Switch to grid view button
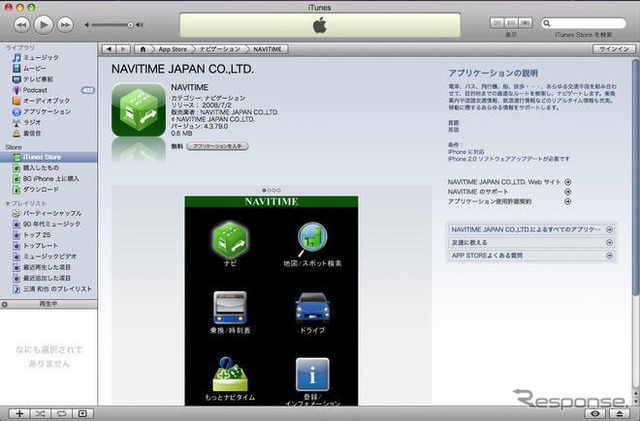Screen dimensions: 640x421 (511, 23)
